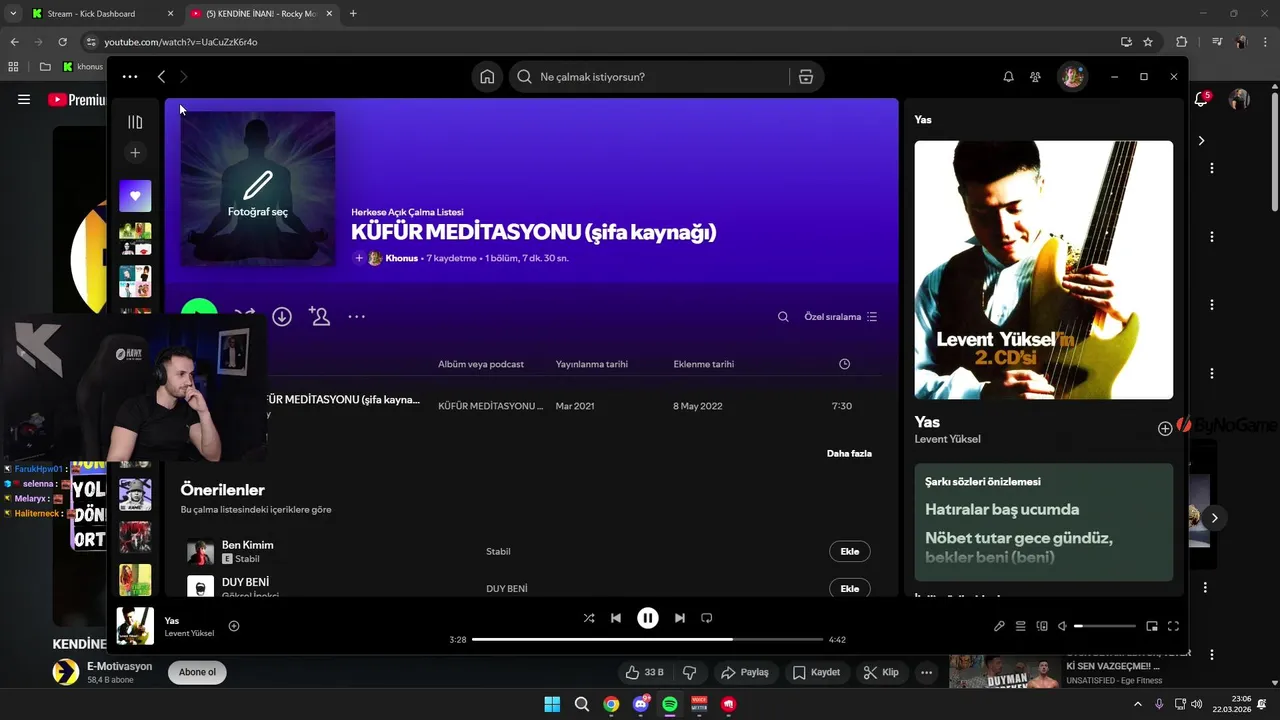Open Chrome extensions puzzle icon
Screen dimensions: 1280x720
click(1181, 42)
